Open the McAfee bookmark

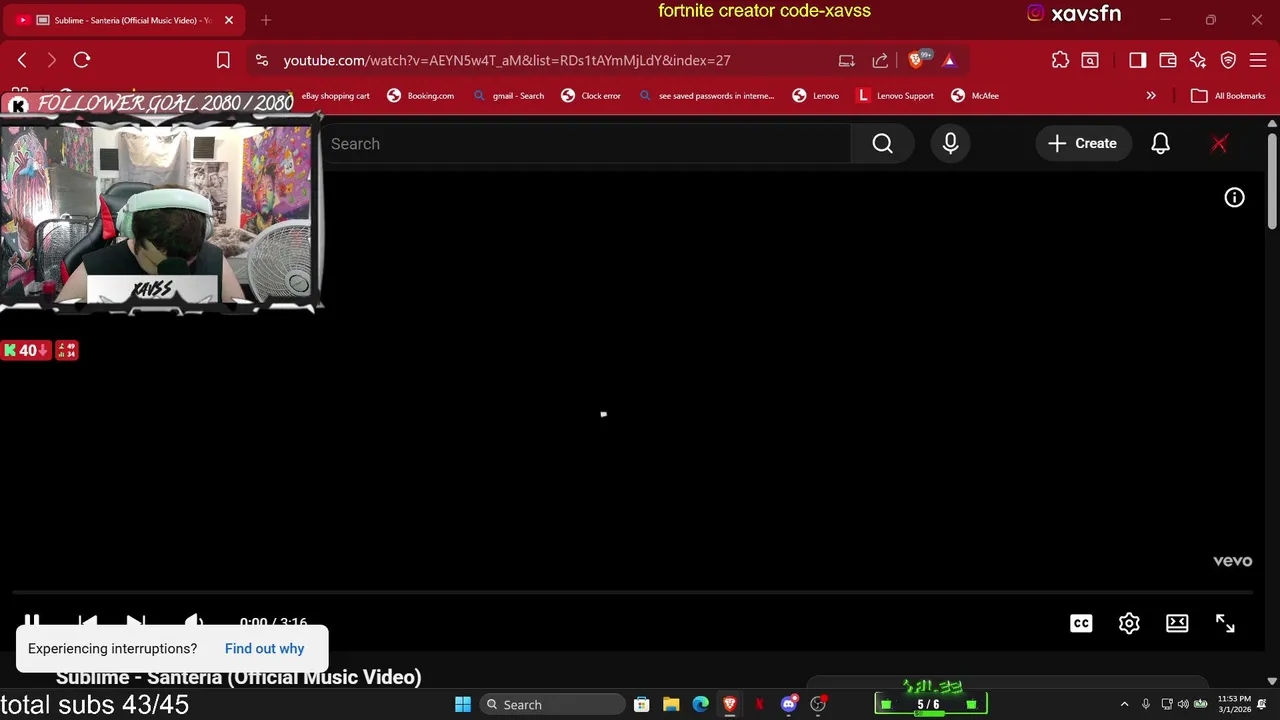pos(975,96)
